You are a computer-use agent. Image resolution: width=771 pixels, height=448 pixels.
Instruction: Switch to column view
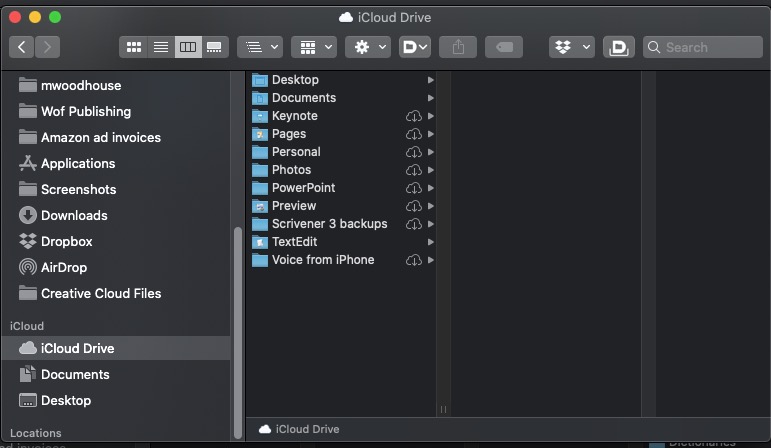(x=188, y=47)
